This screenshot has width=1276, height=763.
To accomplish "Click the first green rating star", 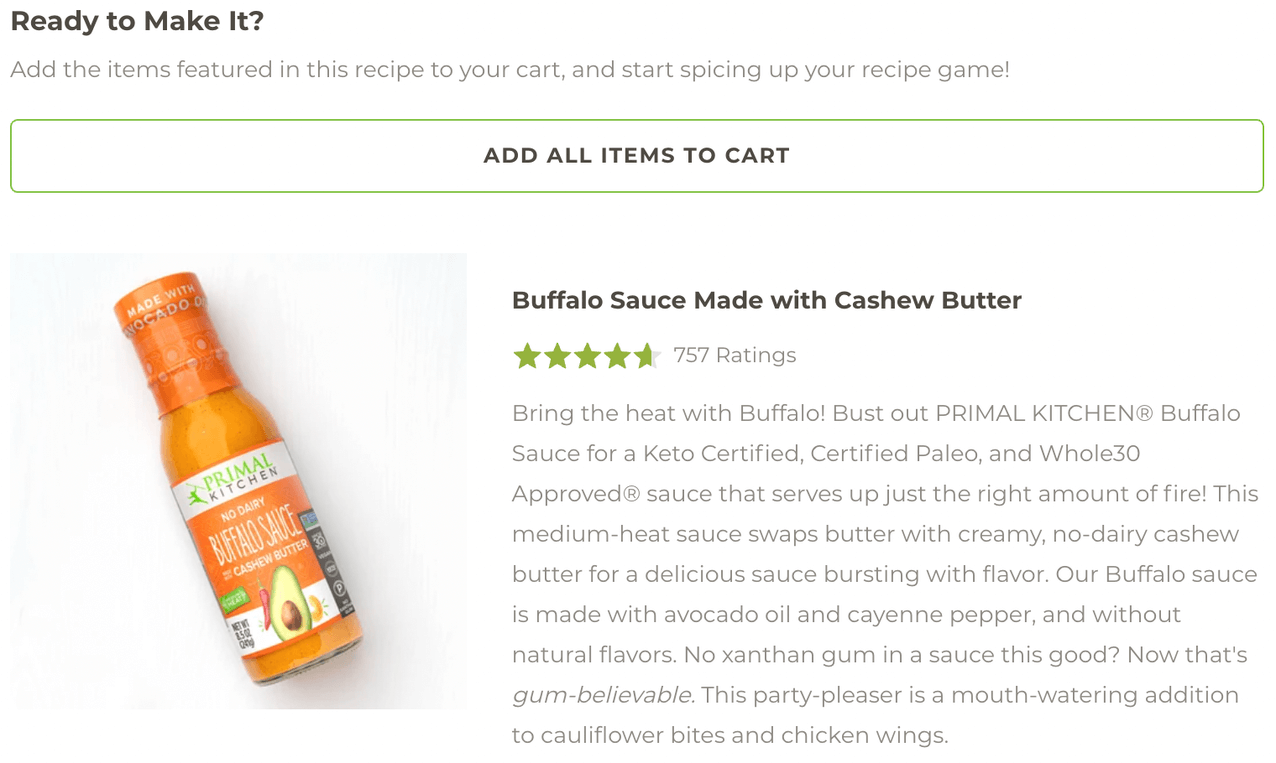I will (x=526, y=356).
